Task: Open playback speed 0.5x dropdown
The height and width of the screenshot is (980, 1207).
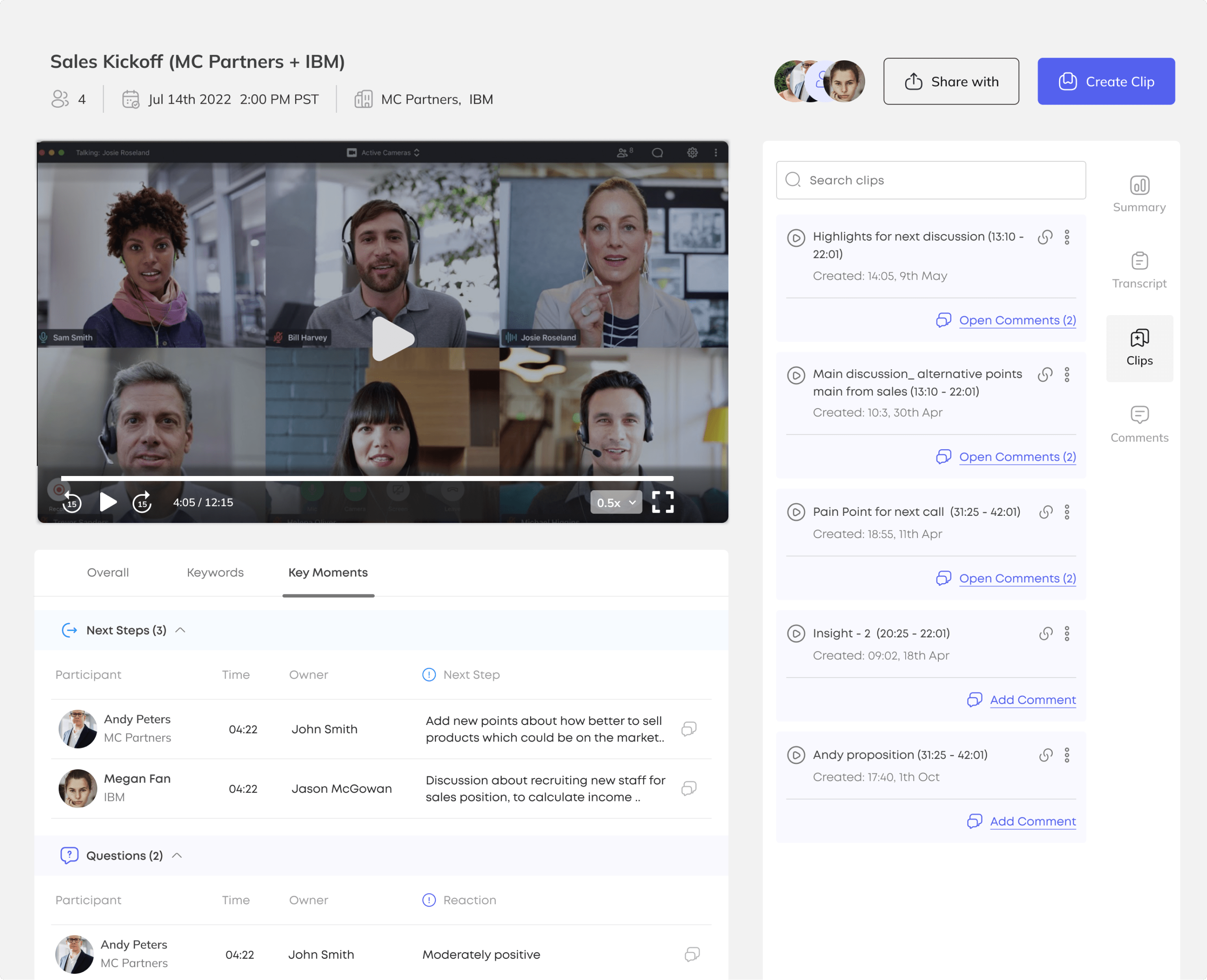Action: click(x=616, y=502)
